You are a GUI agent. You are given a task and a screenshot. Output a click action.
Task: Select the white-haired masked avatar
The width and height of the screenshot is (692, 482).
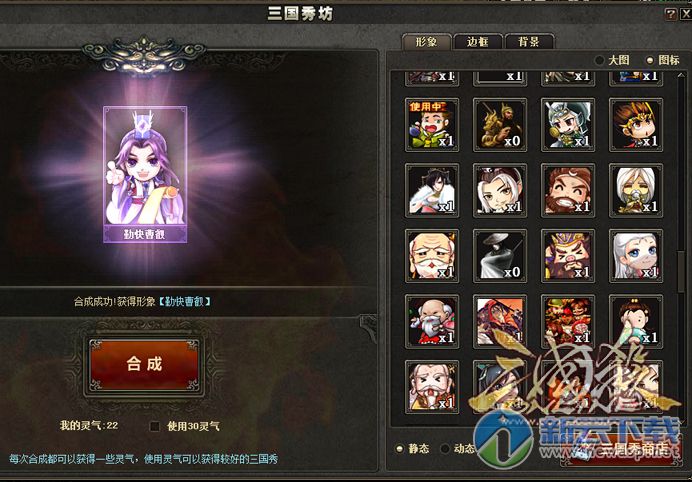pyautogui.click(x=636, y=190)
